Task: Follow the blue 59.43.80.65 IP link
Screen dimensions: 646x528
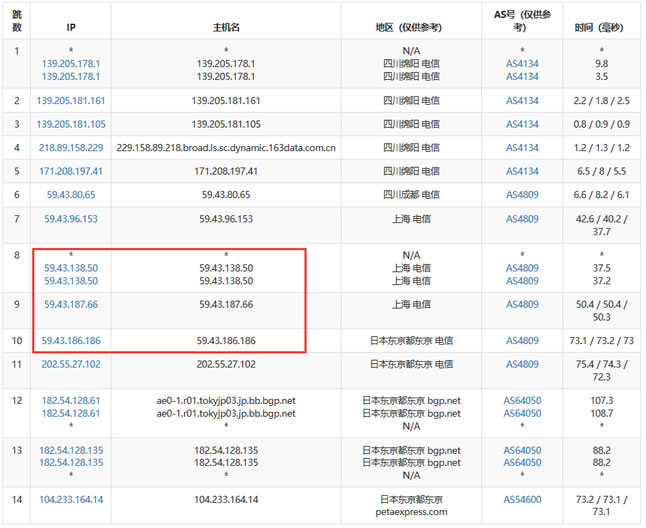Action: coord(71,194)
